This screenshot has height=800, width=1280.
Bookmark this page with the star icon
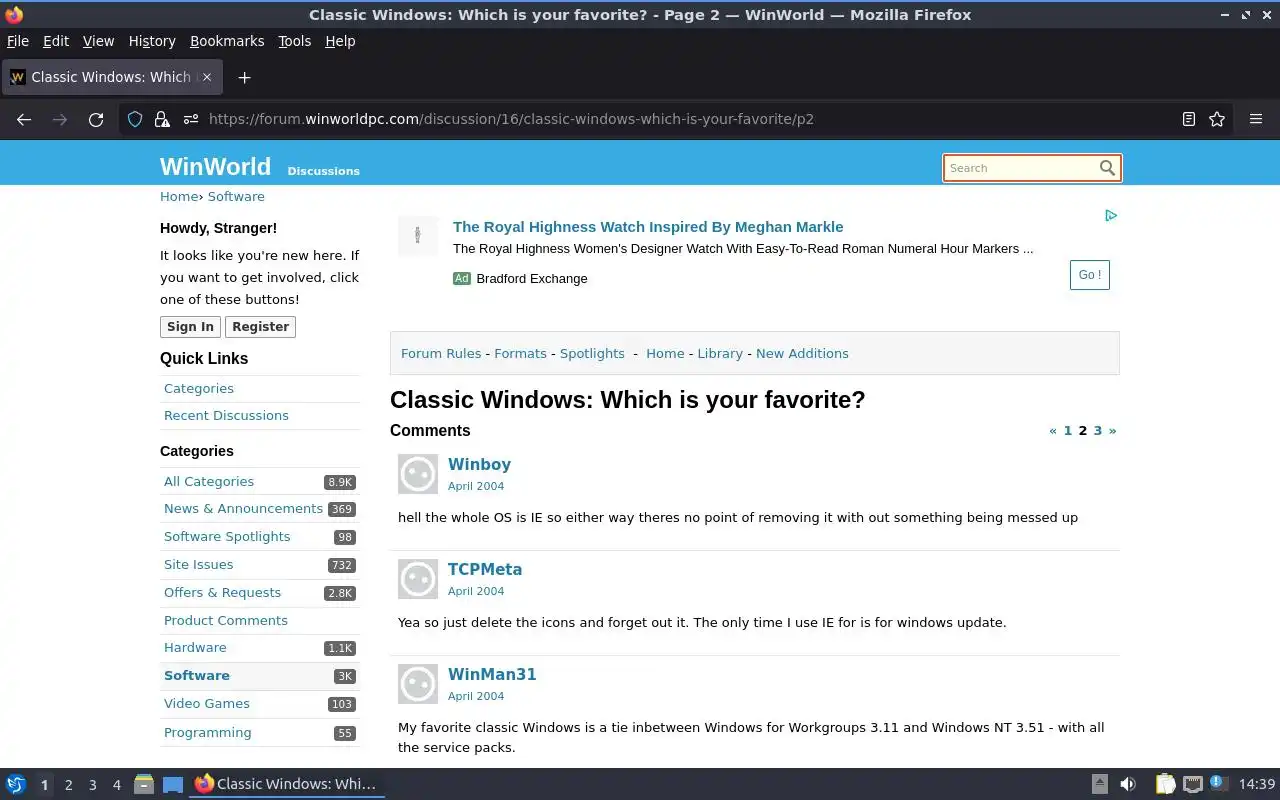pos(1217,119)
